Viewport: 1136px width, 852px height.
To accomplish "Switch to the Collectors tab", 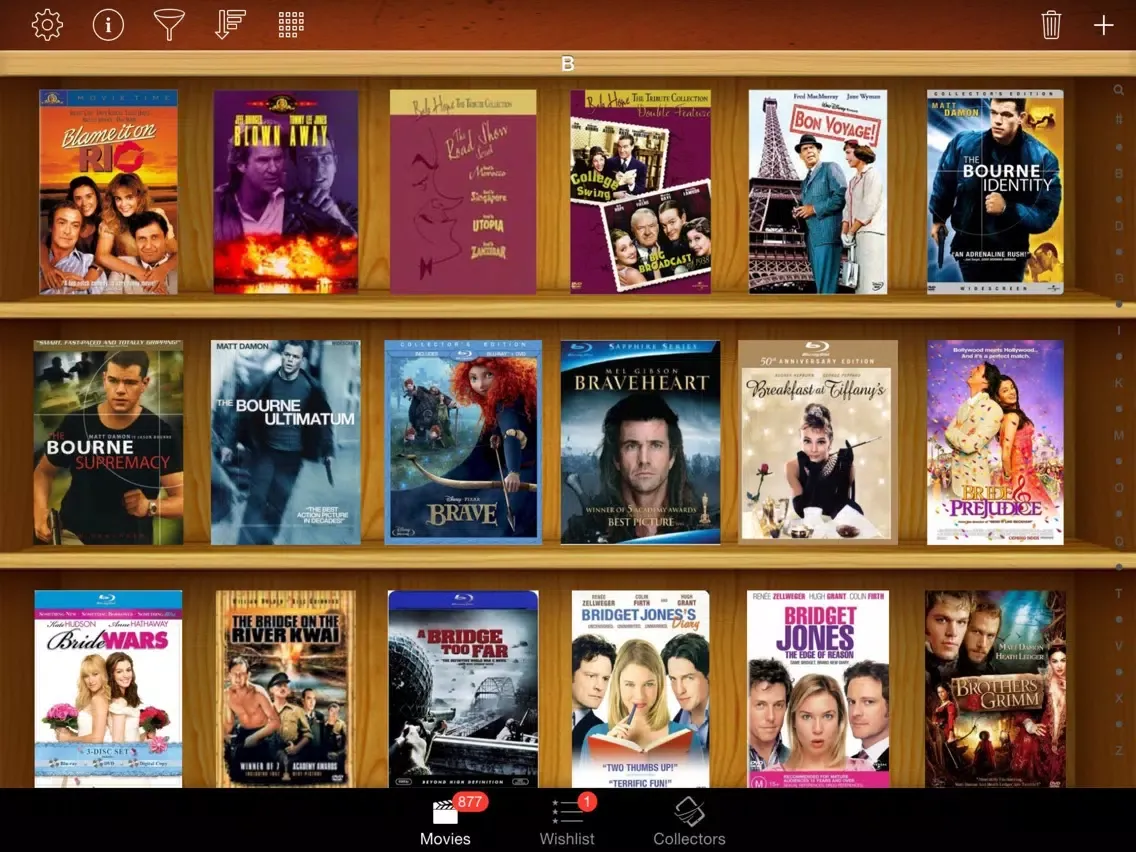I will 689,821.
